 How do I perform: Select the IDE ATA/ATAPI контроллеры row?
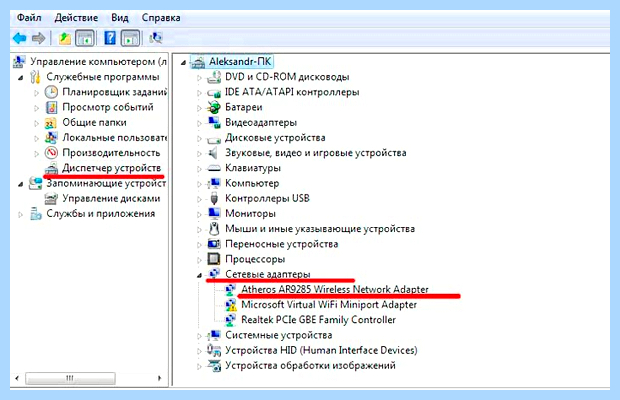pyautogui.click(x=292, y=92)
